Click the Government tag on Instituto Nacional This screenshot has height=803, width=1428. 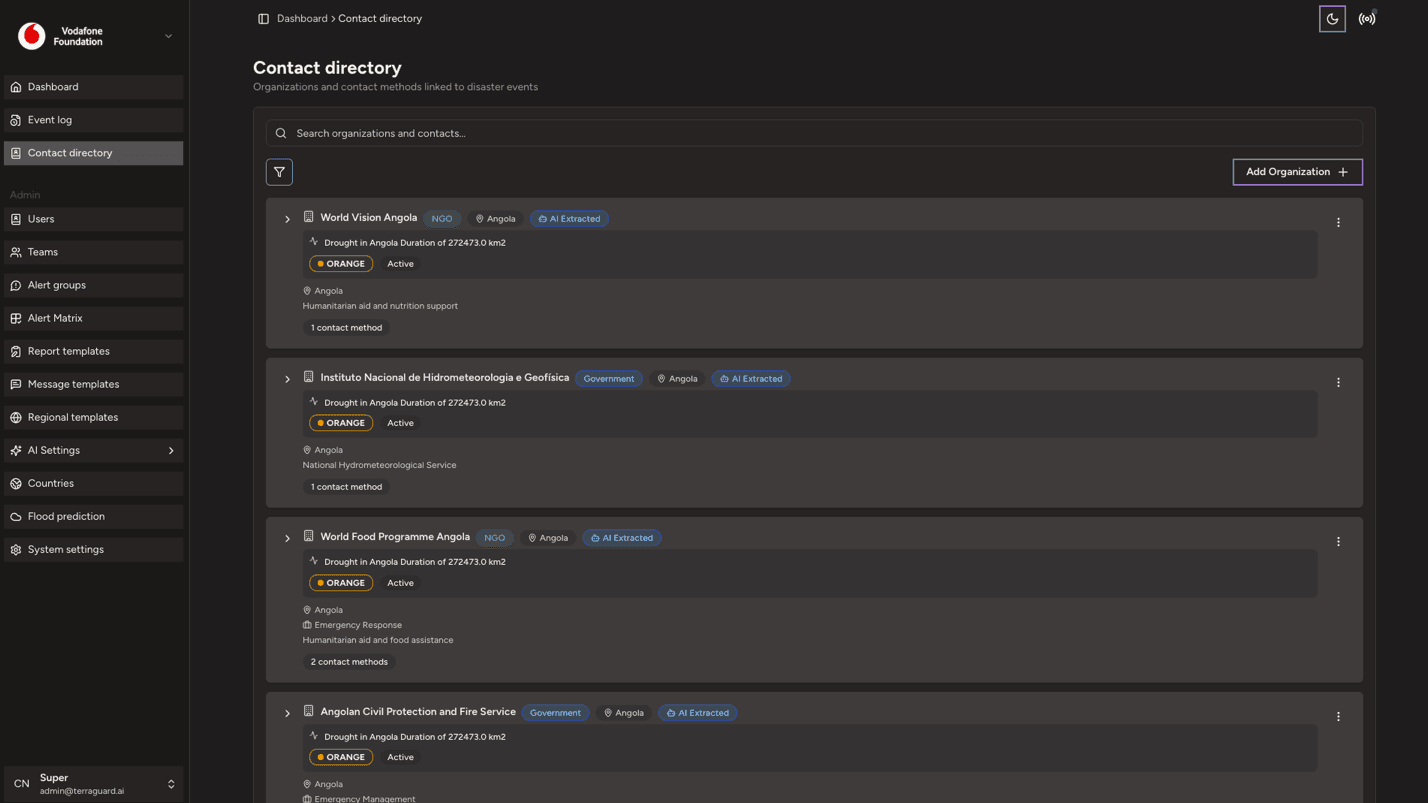coord(609,379)
